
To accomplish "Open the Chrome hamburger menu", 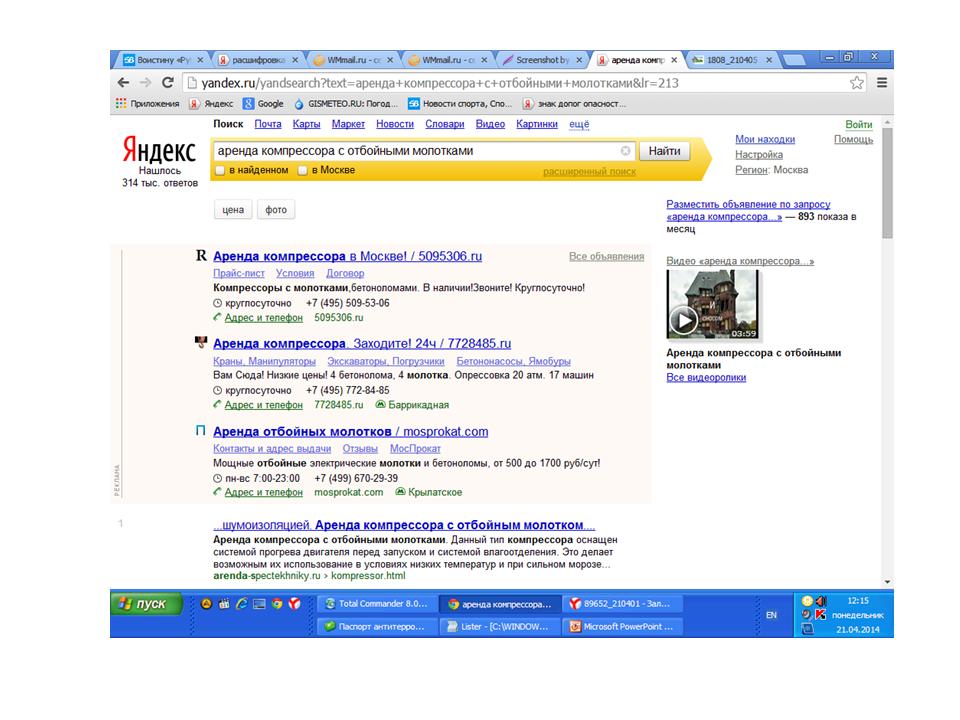I will (882, 83).
